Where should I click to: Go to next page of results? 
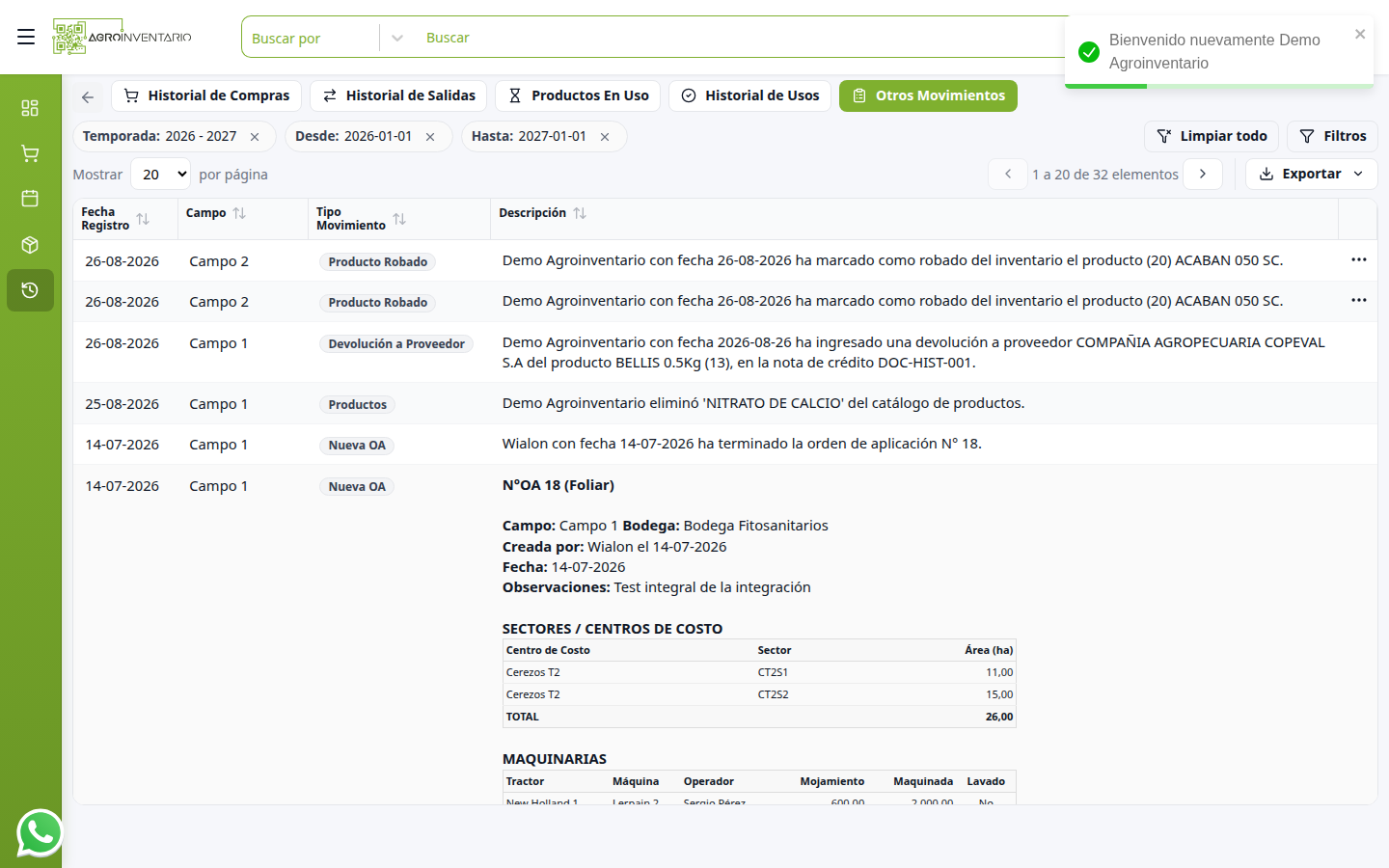point(1203,175)
